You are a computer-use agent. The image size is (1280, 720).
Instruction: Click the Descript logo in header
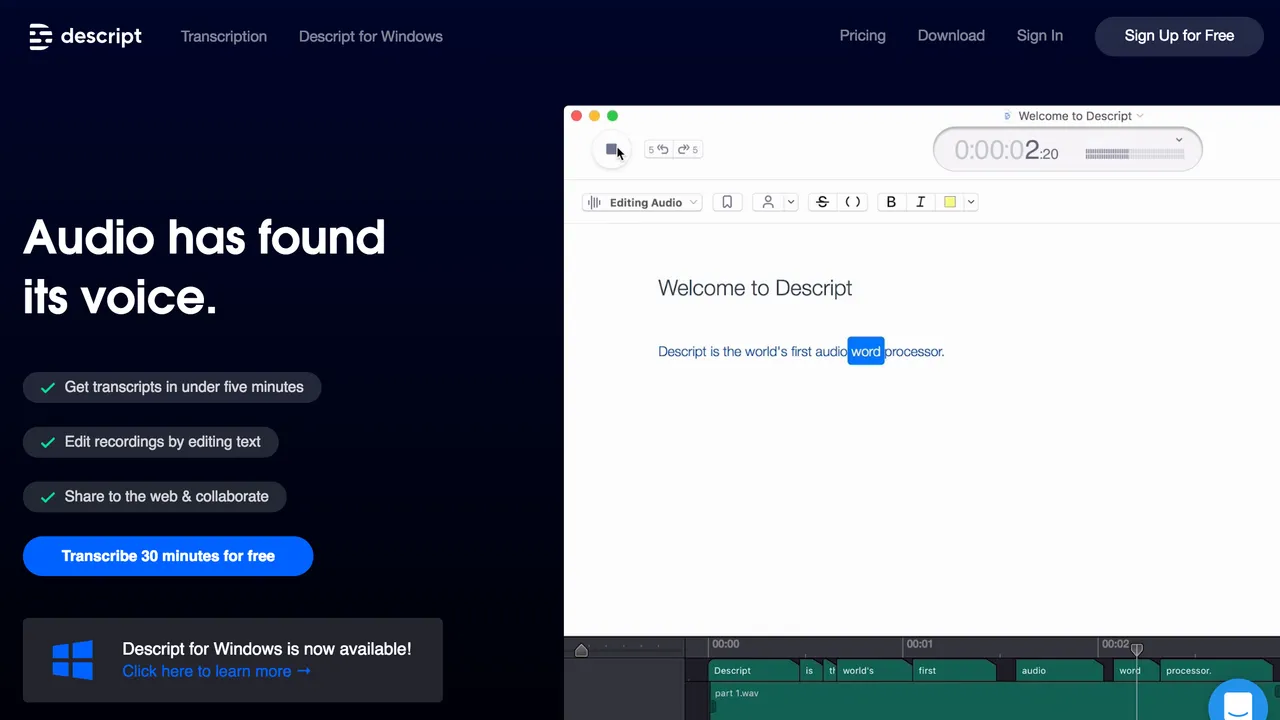[86, 37]
